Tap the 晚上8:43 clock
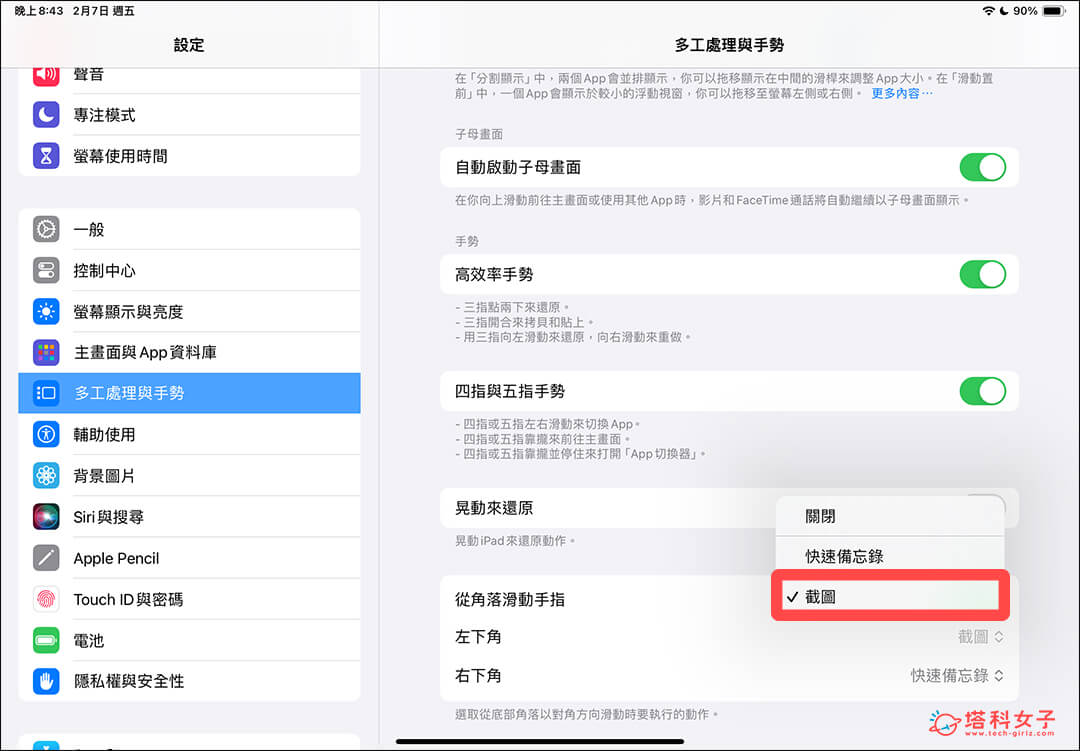 [x=39, y=11]
